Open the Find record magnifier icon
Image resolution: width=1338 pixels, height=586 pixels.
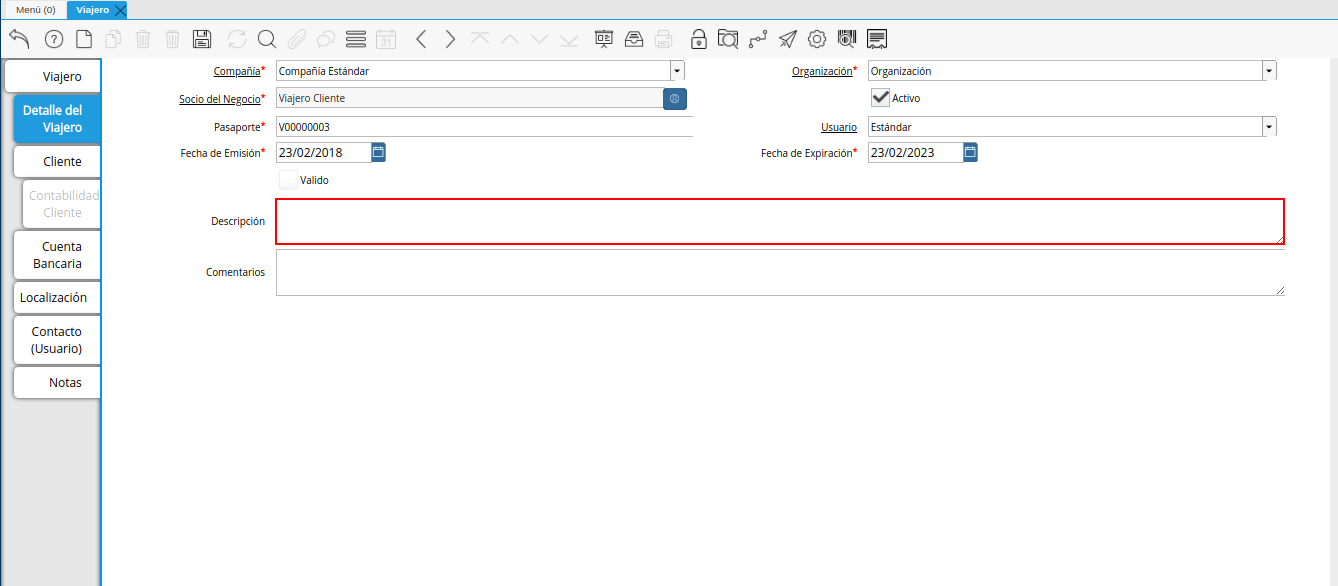[x=266, y=39]
